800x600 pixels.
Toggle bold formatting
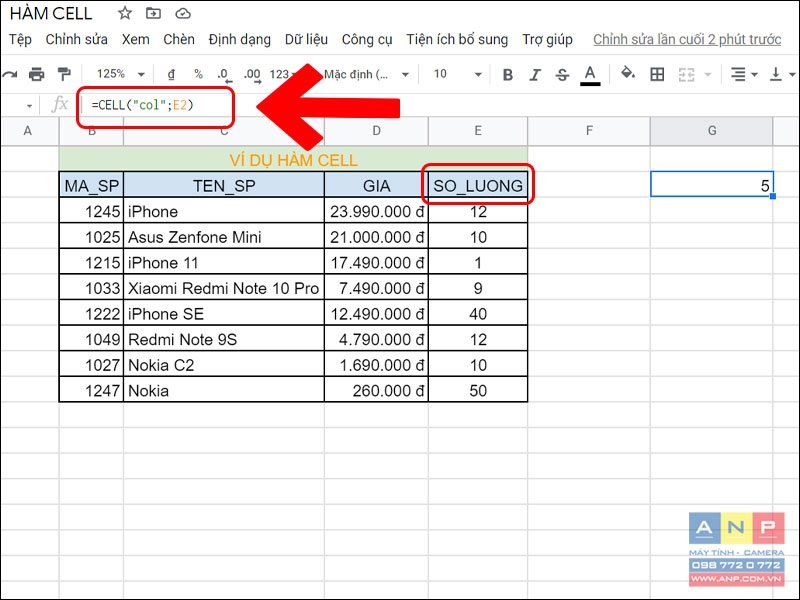pyautogui.click(x=508, y=75)
